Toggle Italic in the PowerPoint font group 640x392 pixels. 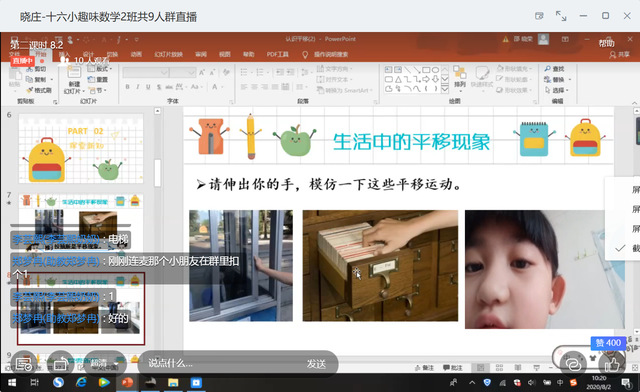(138, 87)
